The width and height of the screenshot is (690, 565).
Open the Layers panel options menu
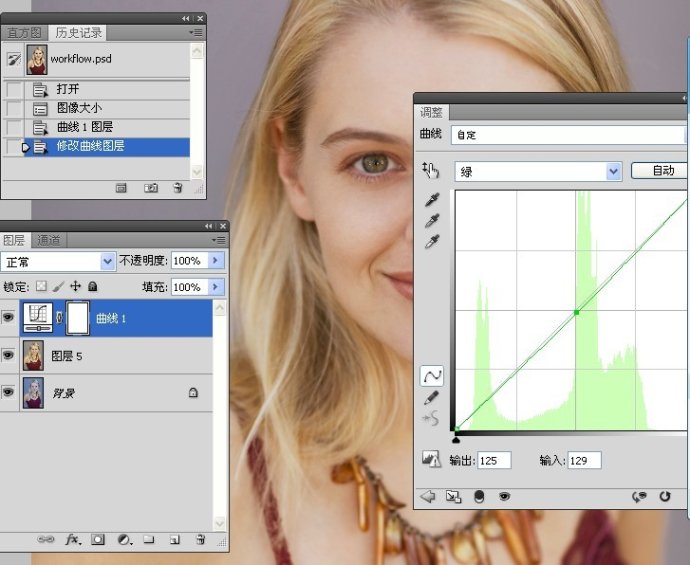(219, 240)
